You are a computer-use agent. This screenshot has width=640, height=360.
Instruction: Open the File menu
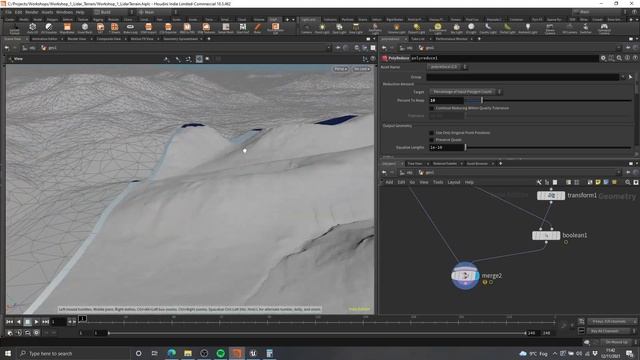tap(9, 12)
